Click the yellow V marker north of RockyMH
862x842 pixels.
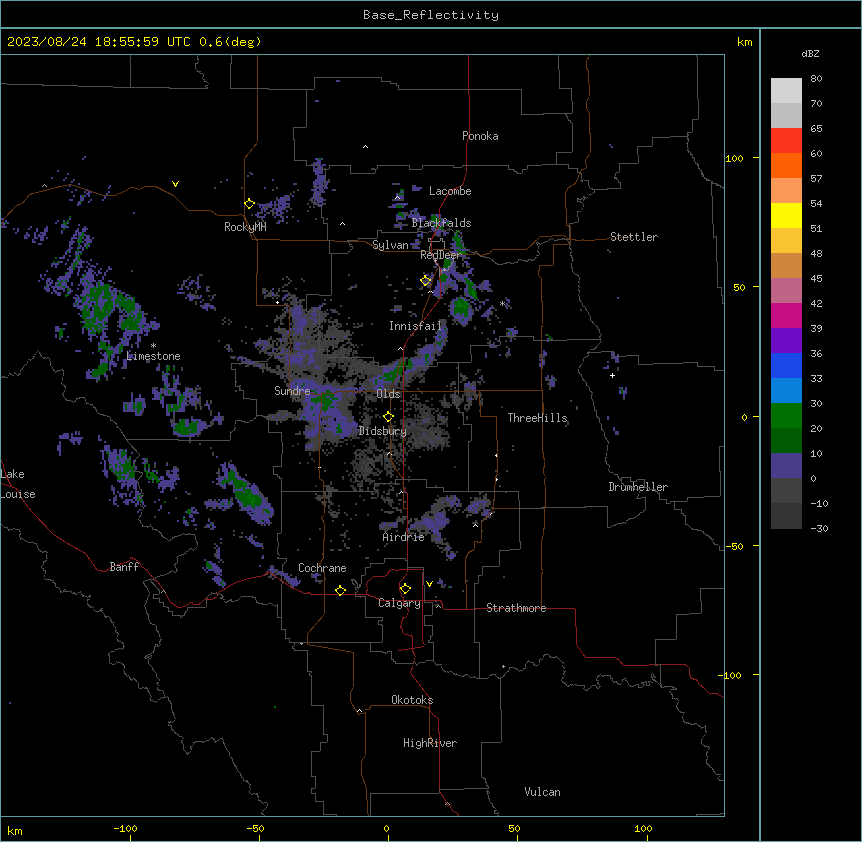[175, 184]
